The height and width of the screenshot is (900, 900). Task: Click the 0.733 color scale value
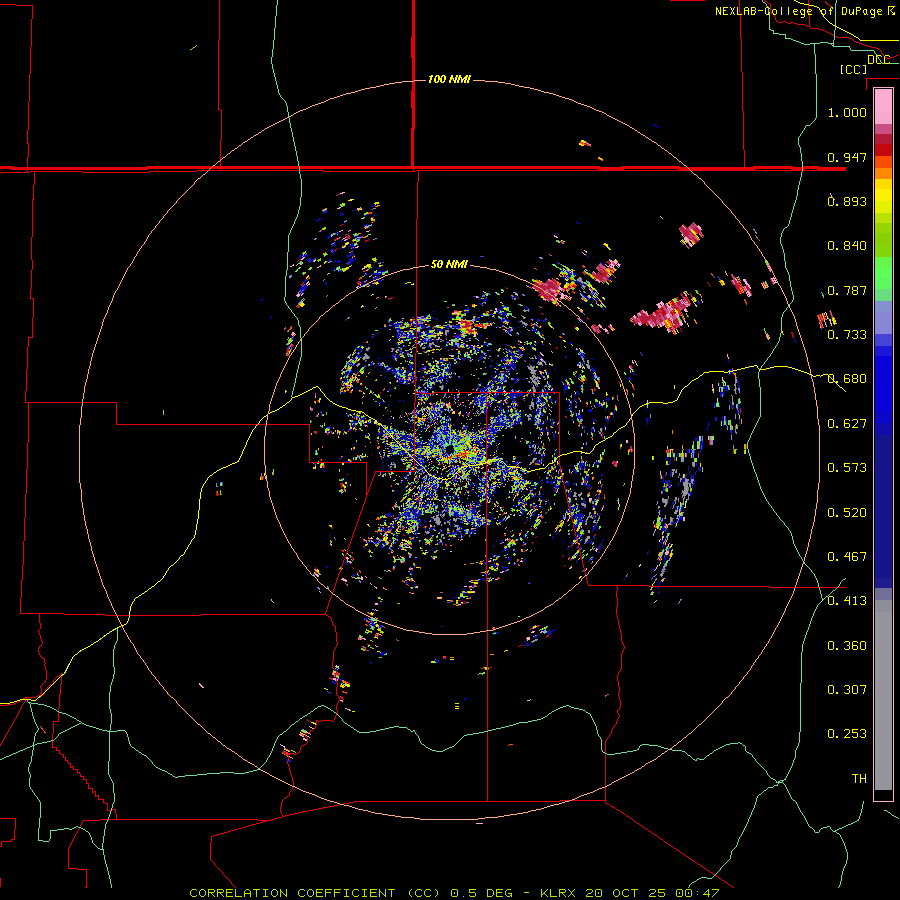coord(847,335)
